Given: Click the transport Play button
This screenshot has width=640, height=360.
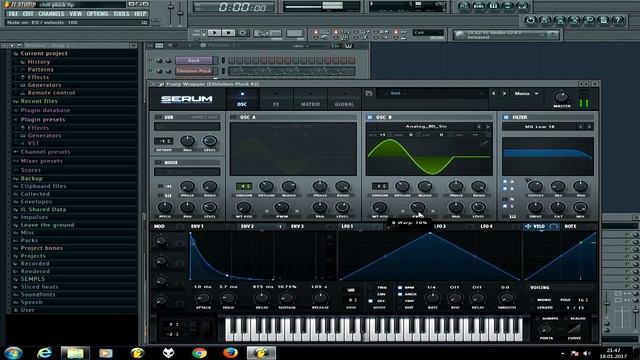Looking at the screenshot, I should point(214,33).
